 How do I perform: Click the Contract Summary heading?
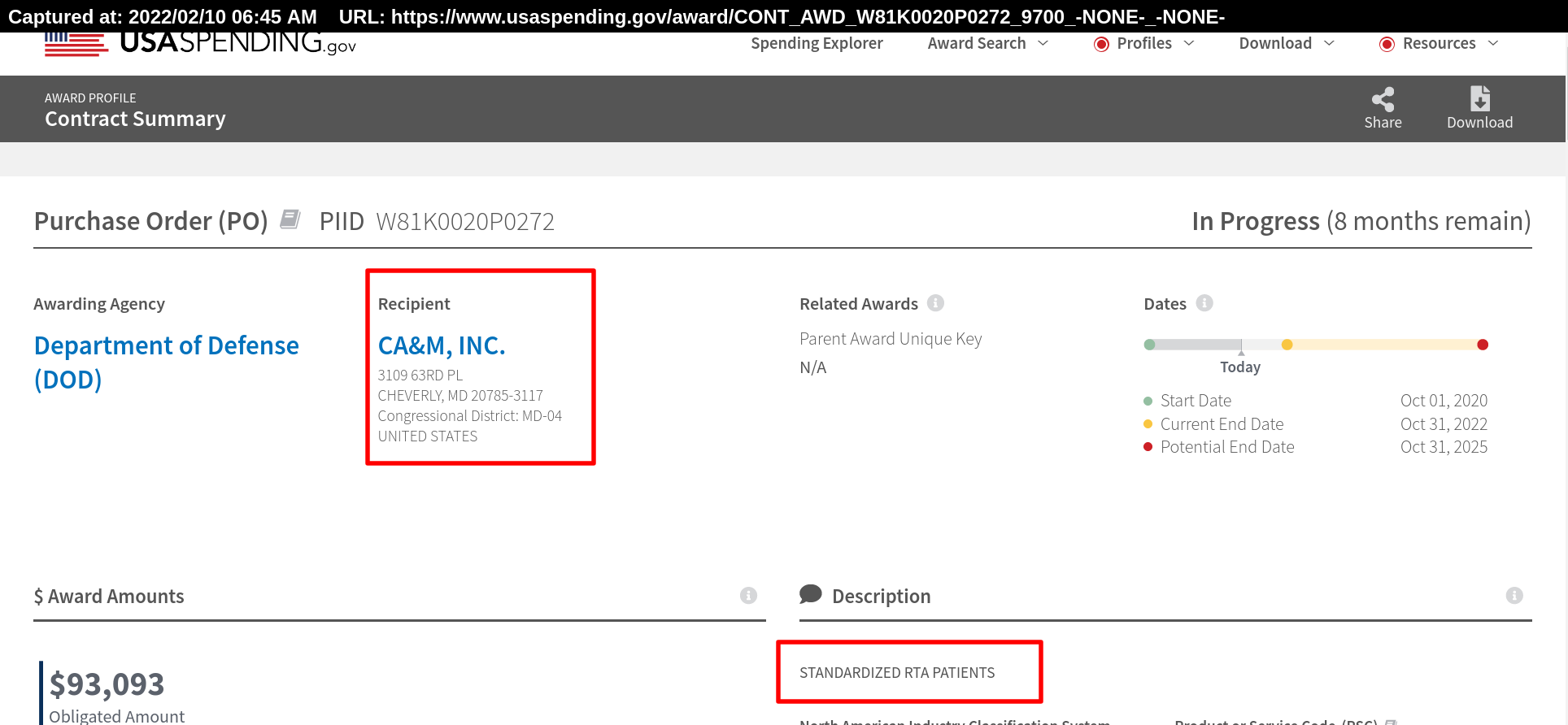tap(135, 119)
